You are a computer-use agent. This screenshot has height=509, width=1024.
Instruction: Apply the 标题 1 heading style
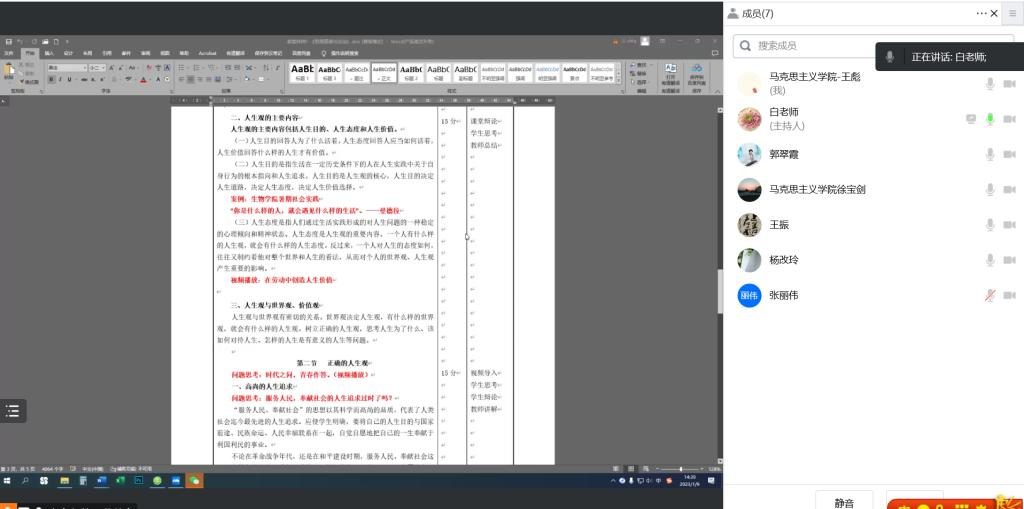click(302, 71)
